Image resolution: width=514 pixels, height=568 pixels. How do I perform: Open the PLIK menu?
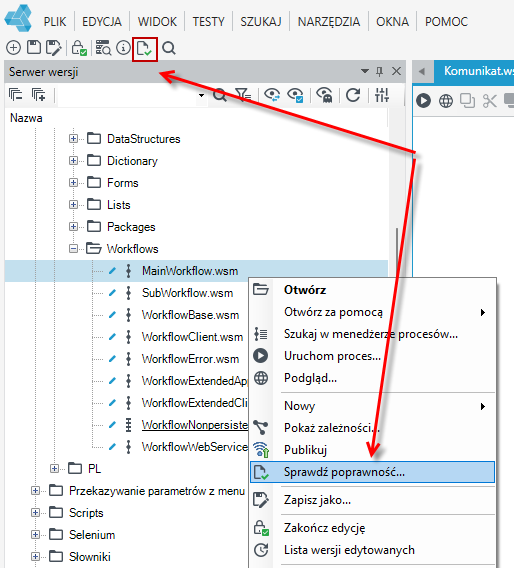pyautogui.click(x=55, y=22)
